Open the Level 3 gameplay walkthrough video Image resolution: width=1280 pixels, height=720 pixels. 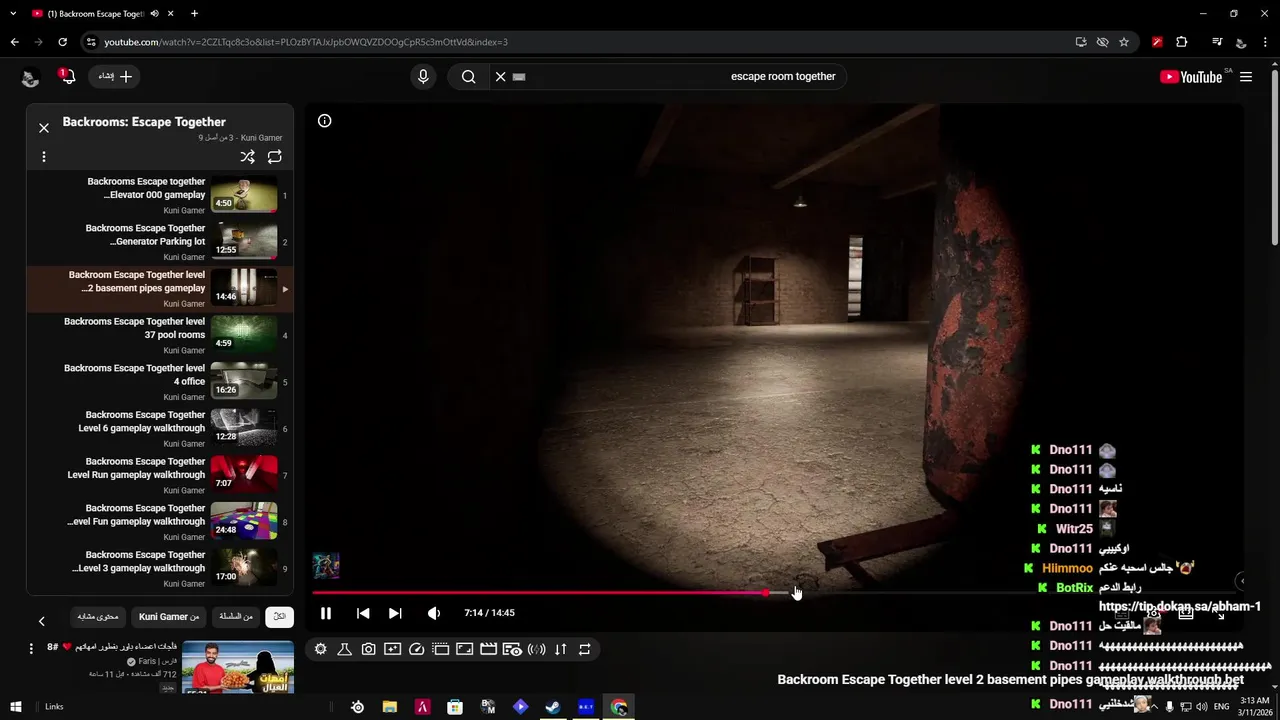click(160, 568)
